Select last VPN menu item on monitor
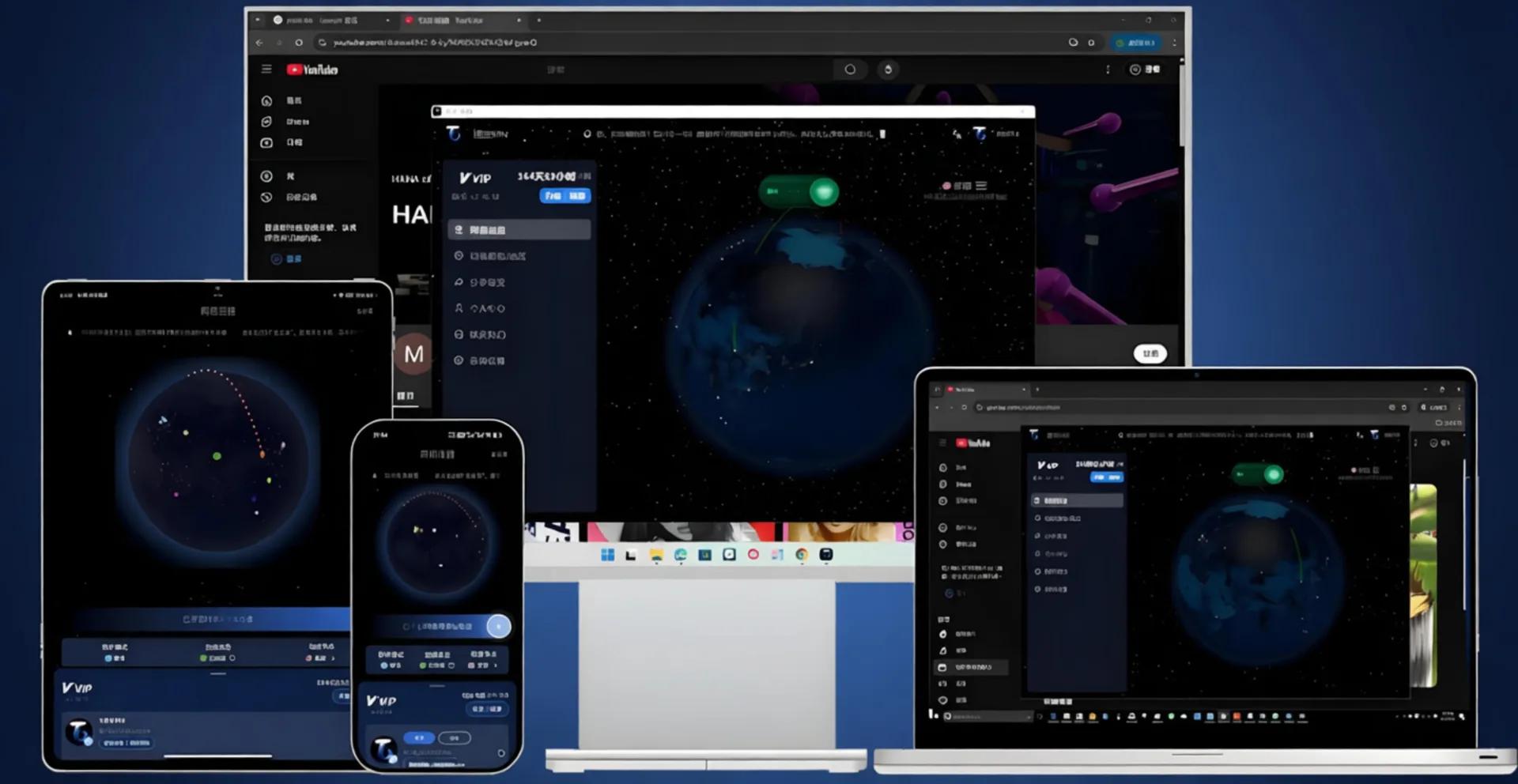The height and width of the screenshot is (784, 1518). [x=519, y=360]
